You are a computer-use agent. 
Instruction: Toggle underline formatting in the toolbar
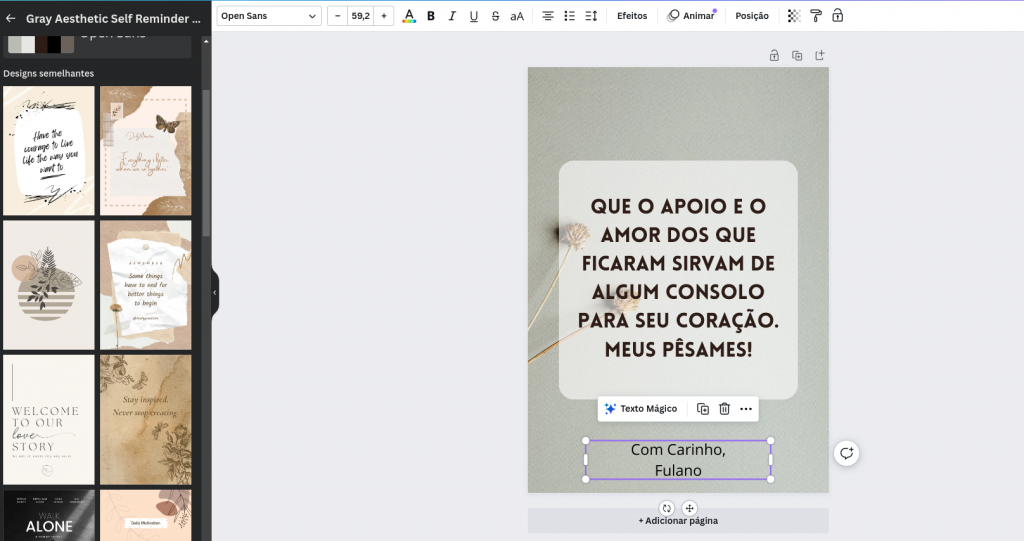click(474, 16)
